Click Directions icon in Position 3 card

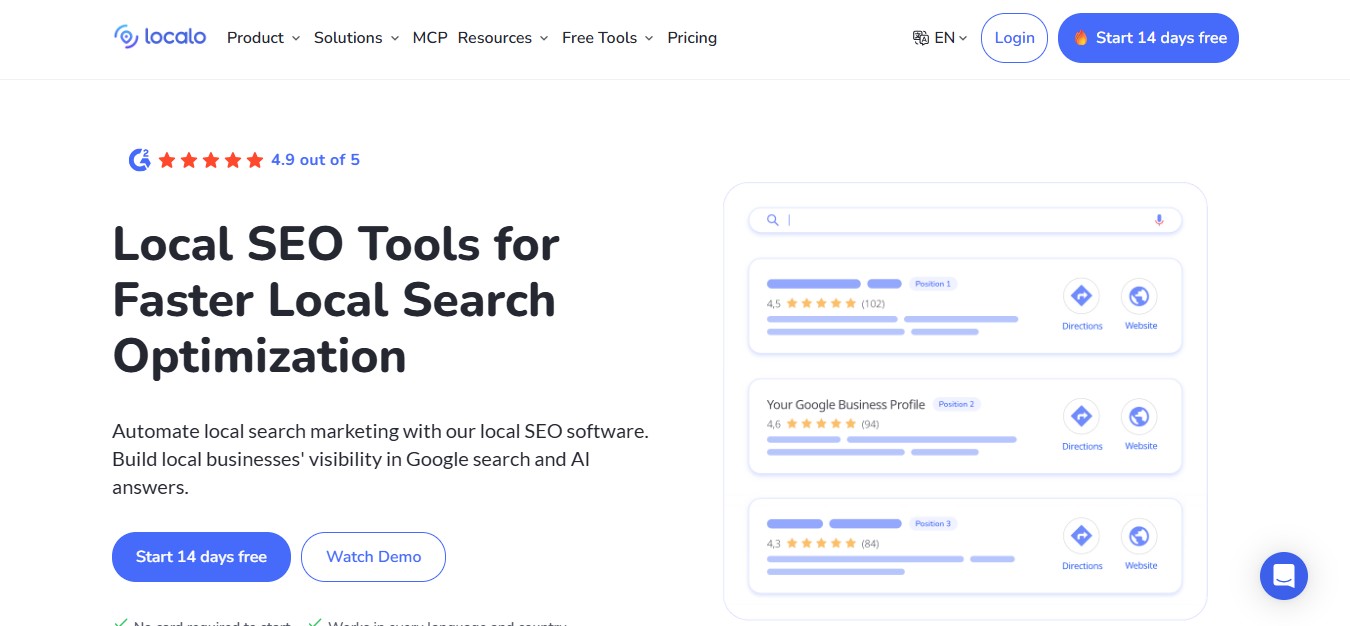1081,536
